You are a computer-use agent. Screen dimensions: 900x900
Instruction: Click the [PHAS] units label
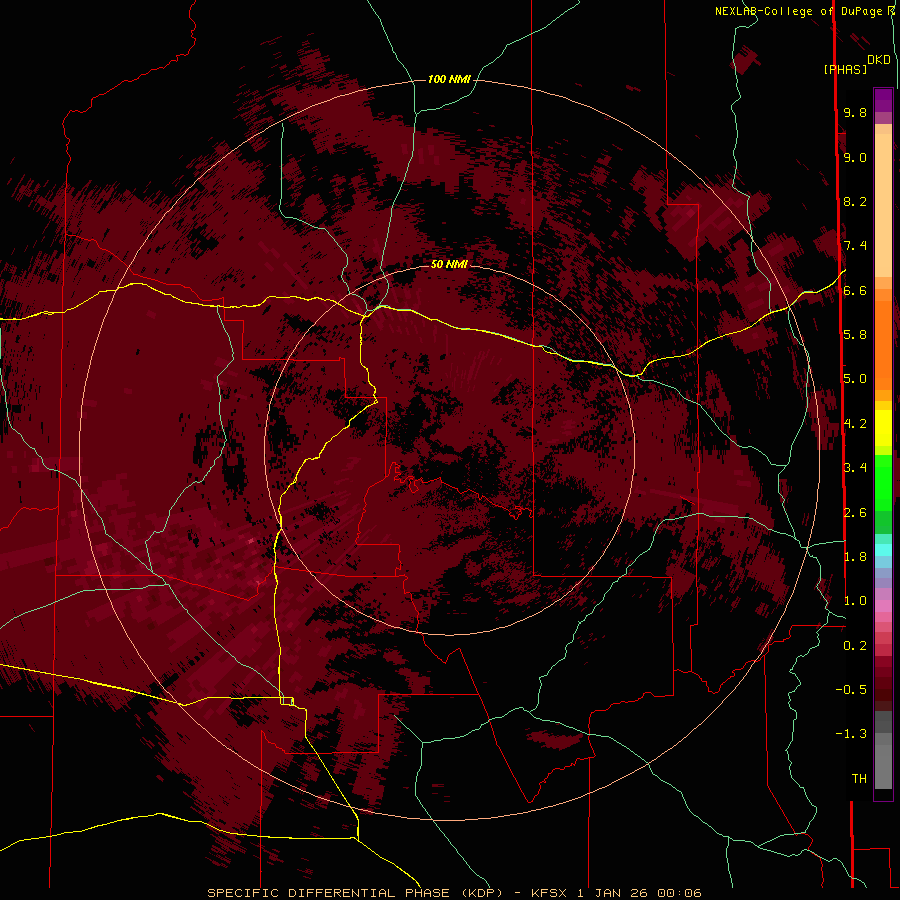tap(845, 69)
